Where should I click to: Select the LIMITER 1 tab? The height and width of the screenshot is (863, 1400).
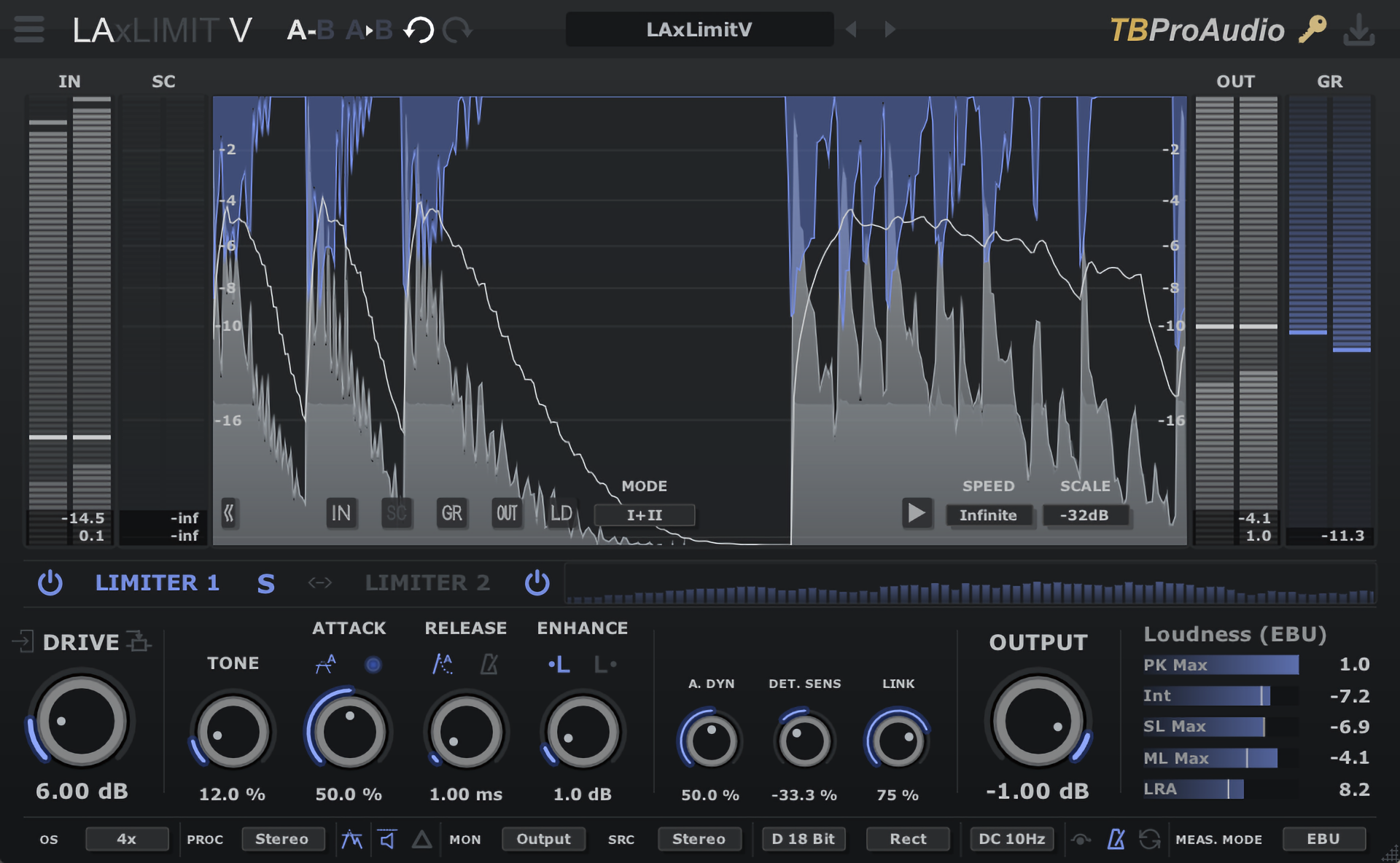click(157, 583)
